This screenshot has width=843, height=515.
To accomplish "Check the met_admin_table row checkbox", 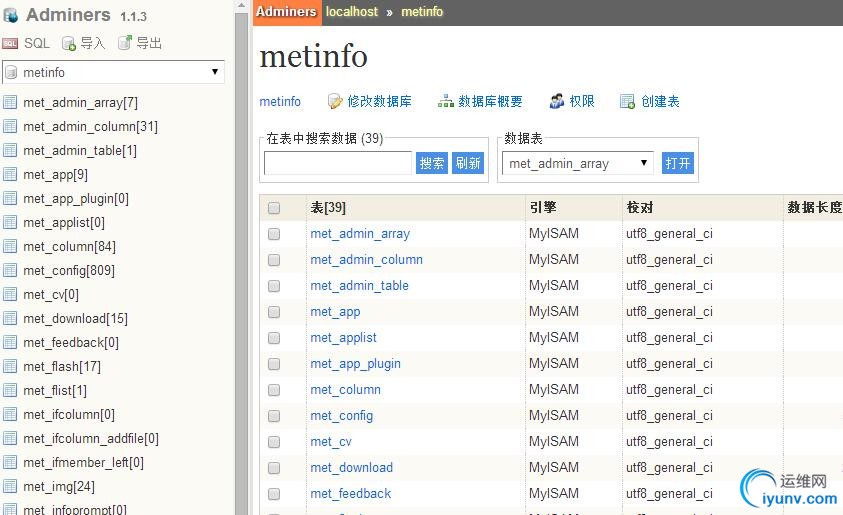I will coord(274,286).
